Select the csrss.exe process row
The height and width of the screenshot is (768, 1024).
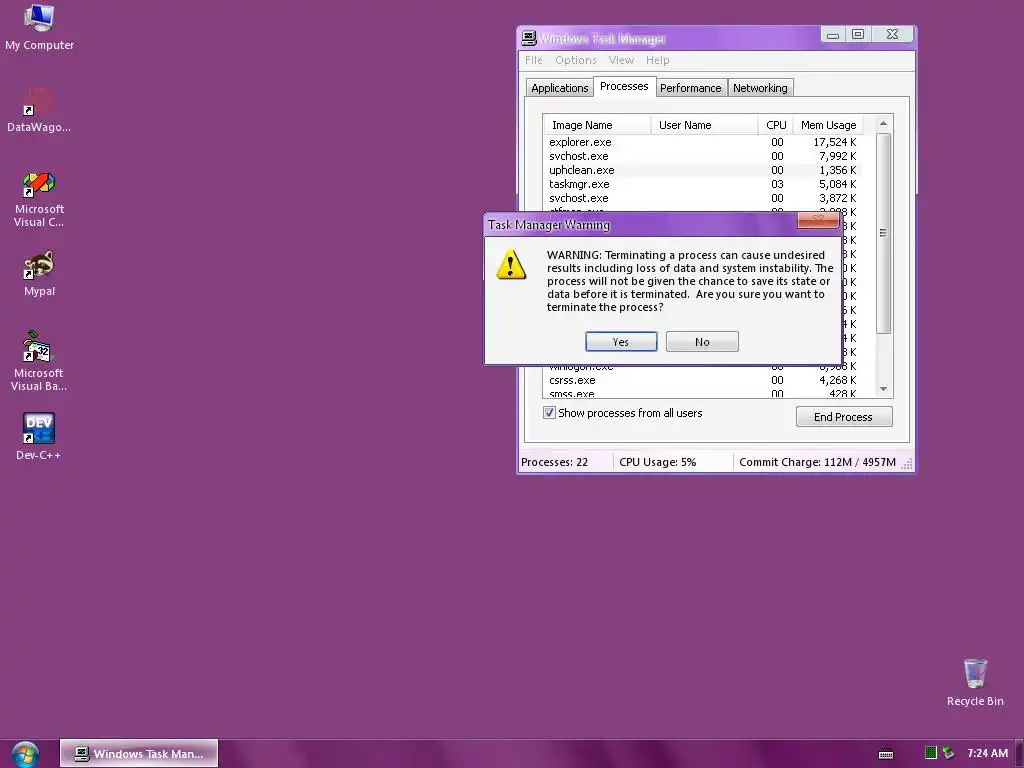(x=702, y=380)
